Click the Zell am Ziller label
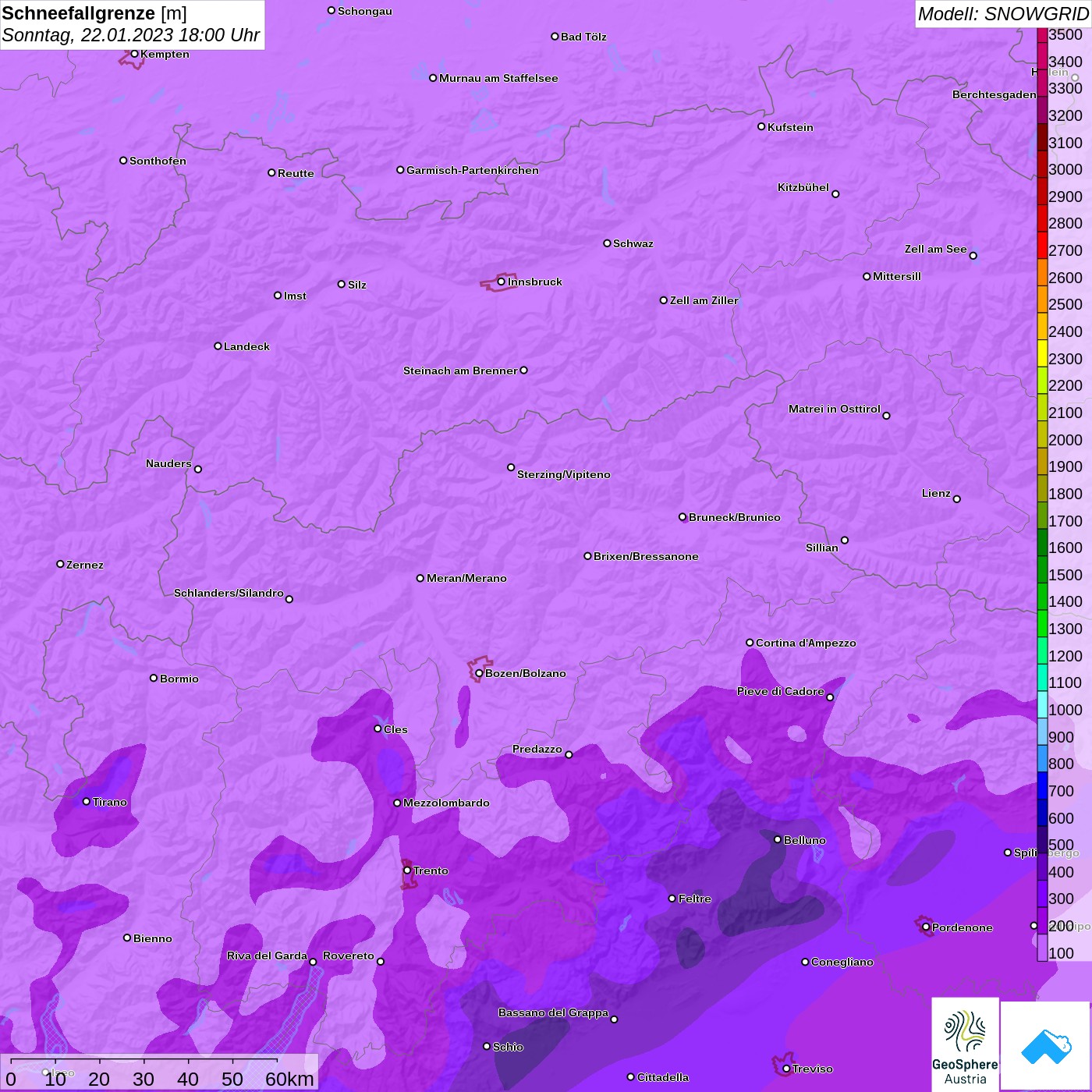Screen dimensions: 1092x1092 click(x=704, y=300)
